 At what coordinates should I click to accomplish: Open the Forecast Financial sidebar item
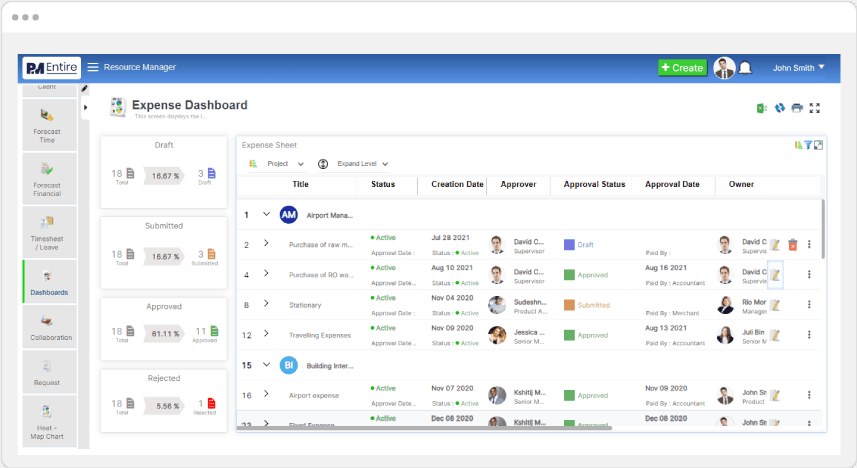pos(47,178)
